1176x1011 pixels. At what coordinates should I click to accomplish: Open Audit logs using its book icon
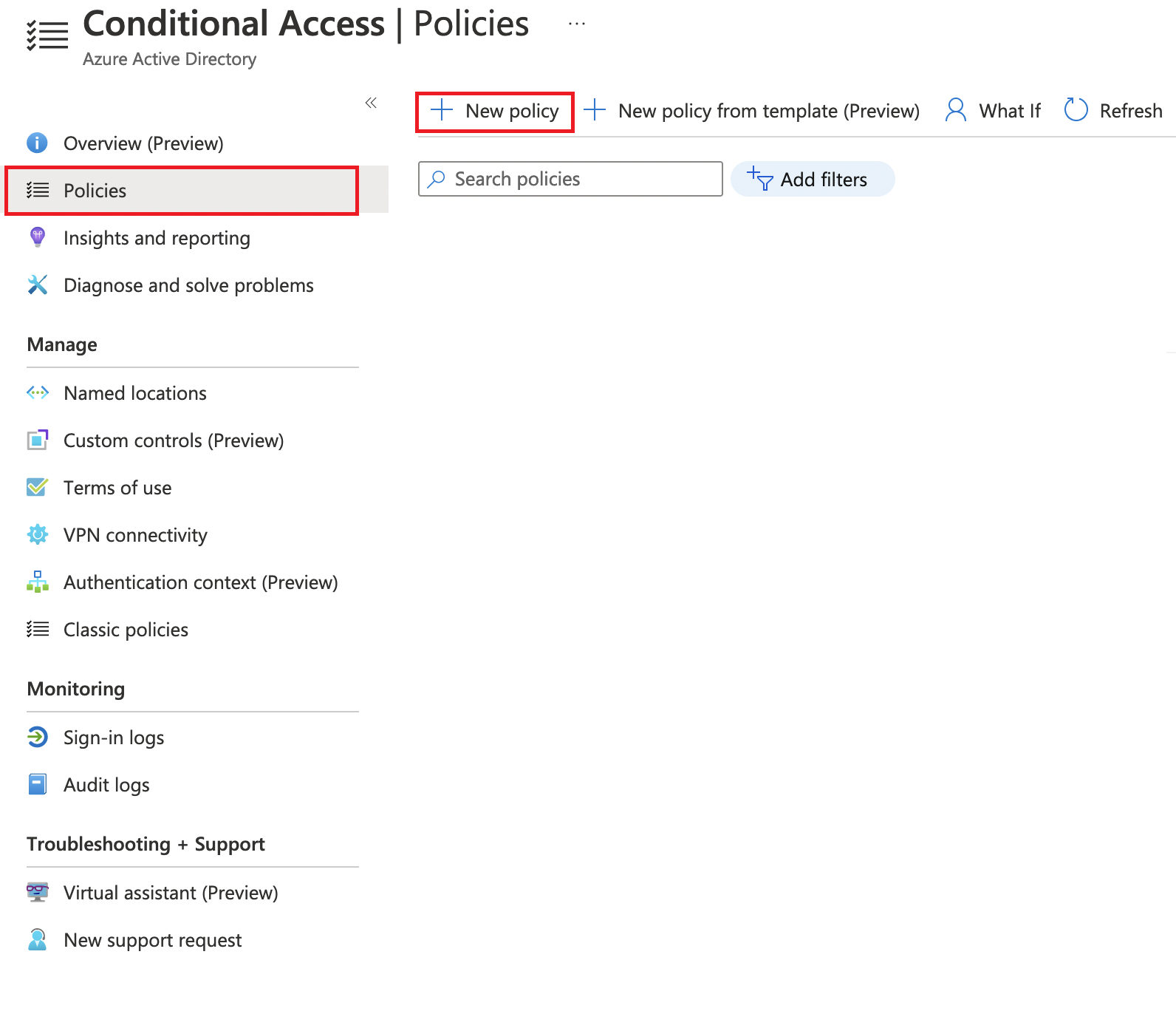tap(37, 784)
